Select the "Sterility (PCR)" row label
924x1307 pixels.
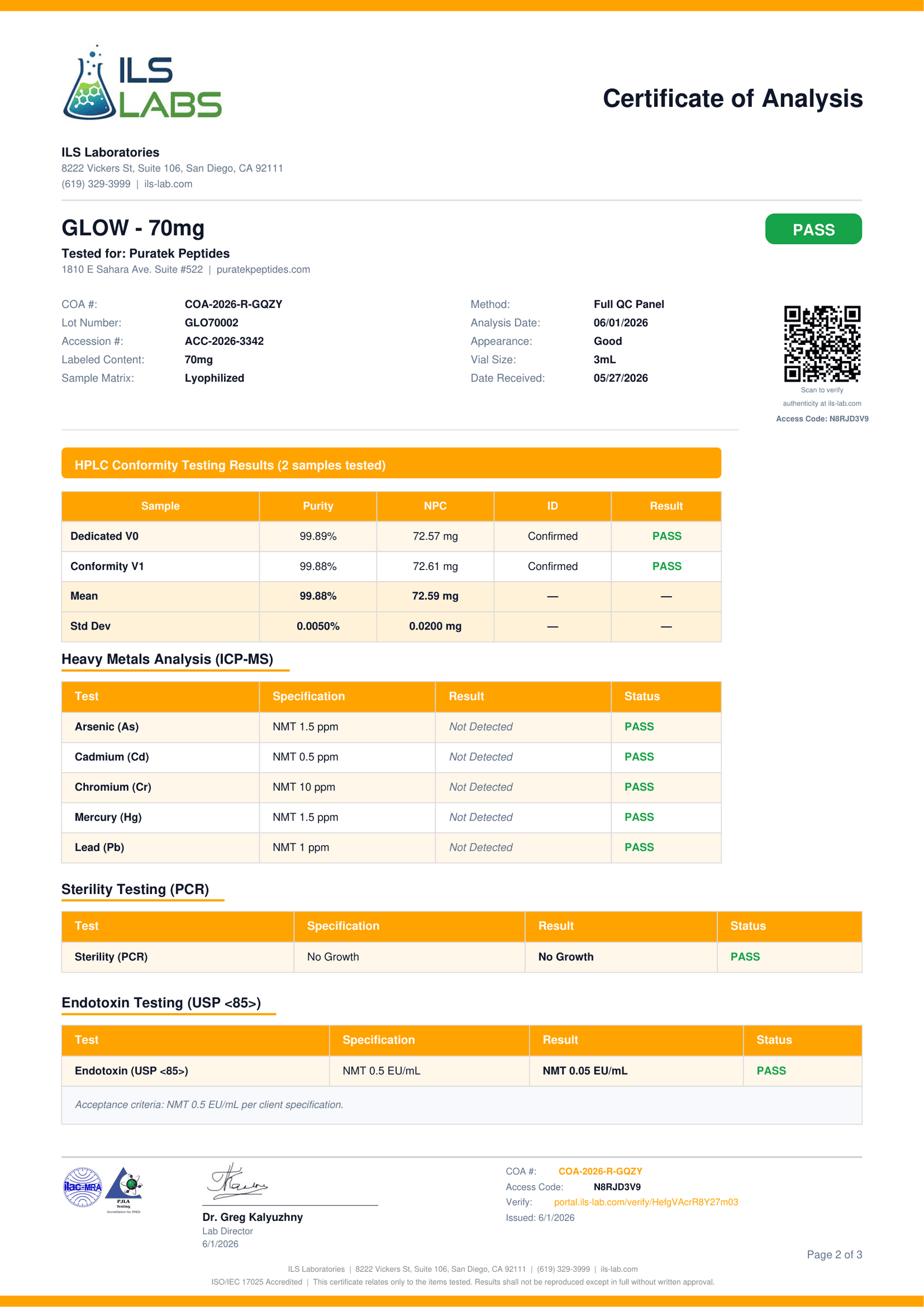point(111,957)
